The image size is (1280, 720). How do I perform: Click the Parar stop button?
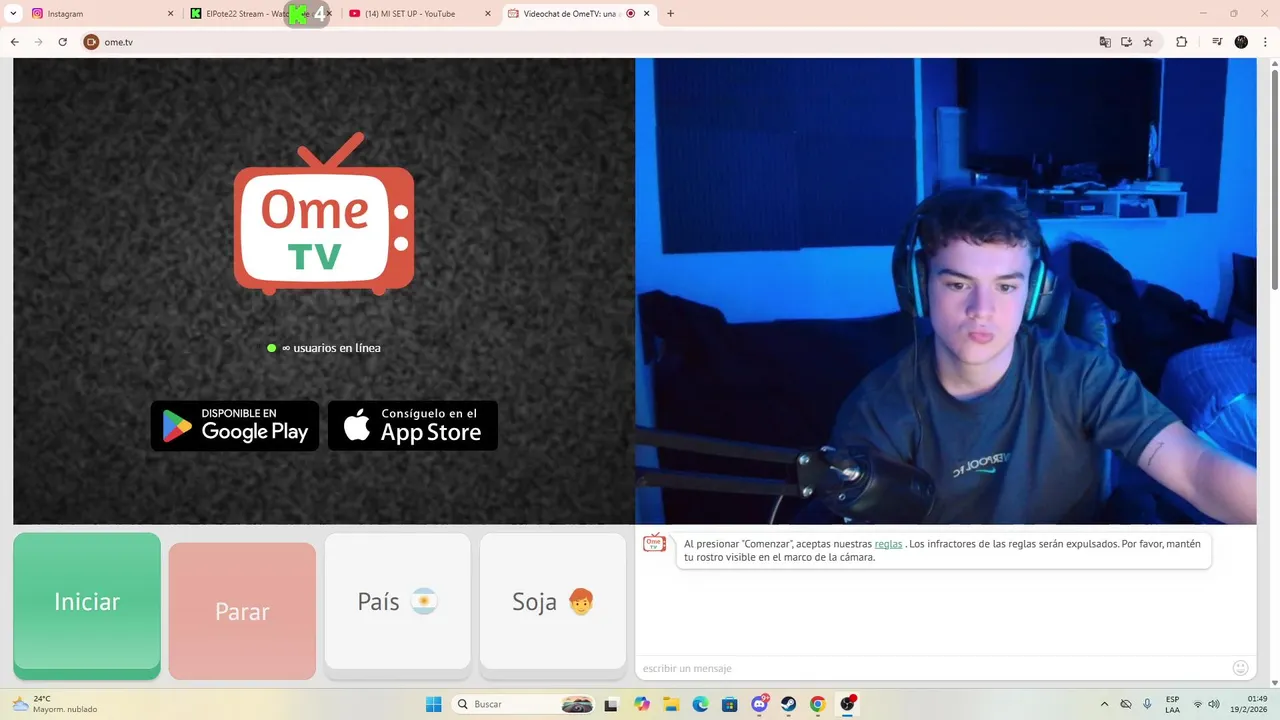click(x=242, y=611)
